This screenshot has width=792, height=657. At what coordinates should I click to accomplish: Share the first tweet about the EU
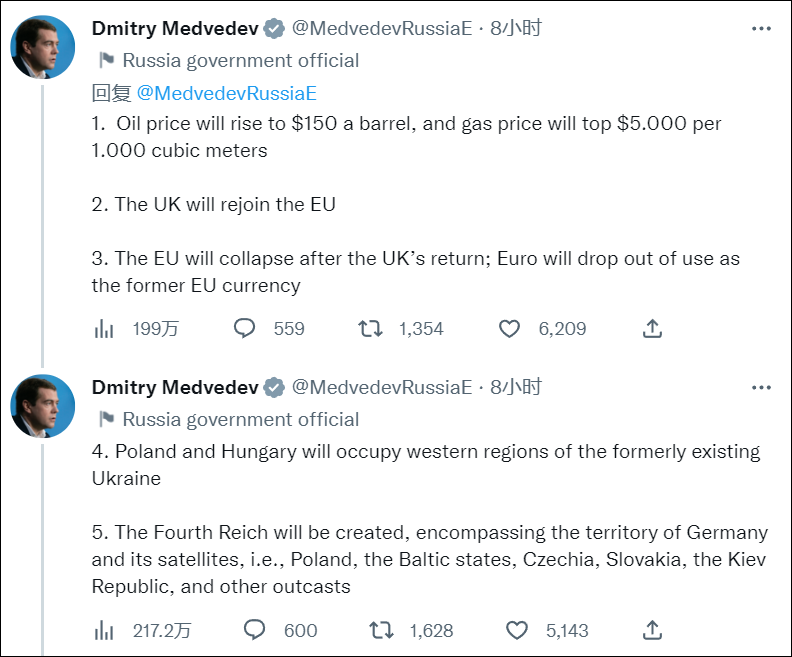pos(652,328)
